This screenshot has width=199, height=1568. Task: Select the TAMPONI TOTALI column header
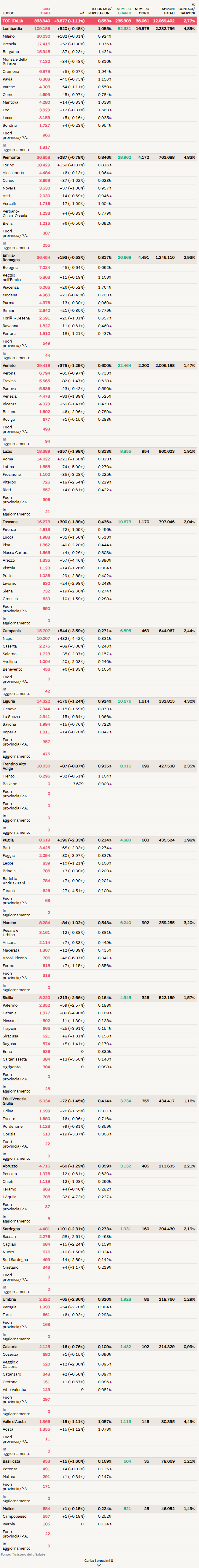point(167,11)
